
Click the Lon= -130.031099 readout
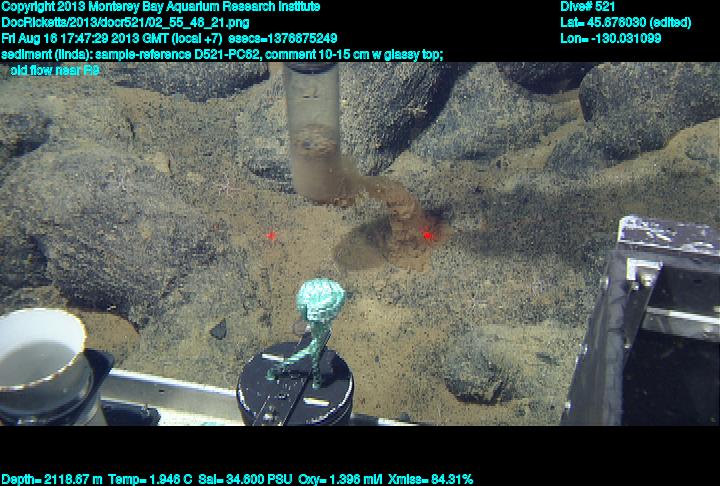[x=611, y=39]
